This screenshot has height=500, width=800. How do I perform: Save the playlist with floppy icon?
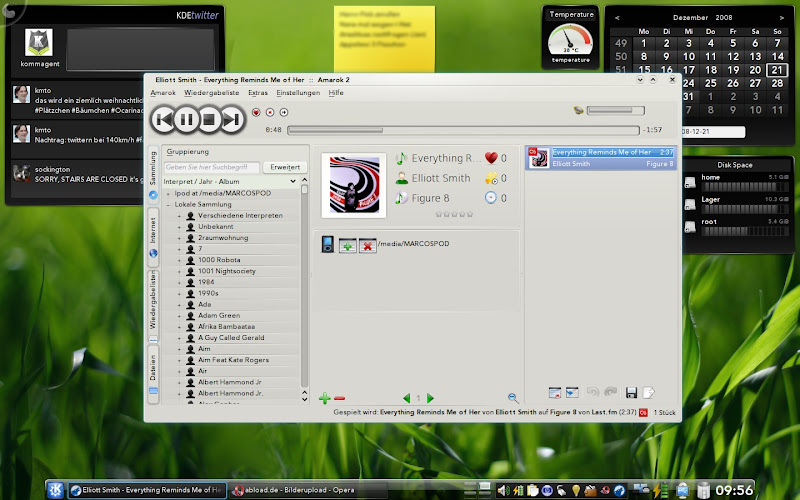(631, 392)
